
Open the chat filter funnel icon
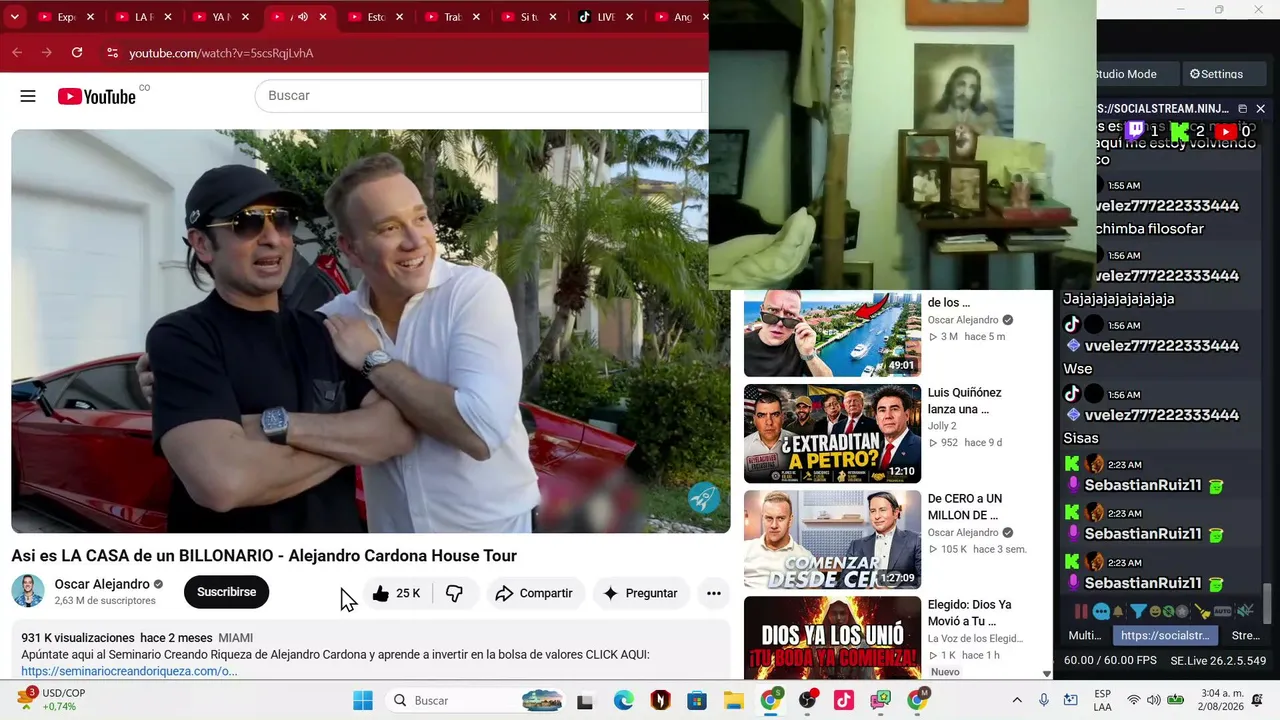tap(1138, 611)
